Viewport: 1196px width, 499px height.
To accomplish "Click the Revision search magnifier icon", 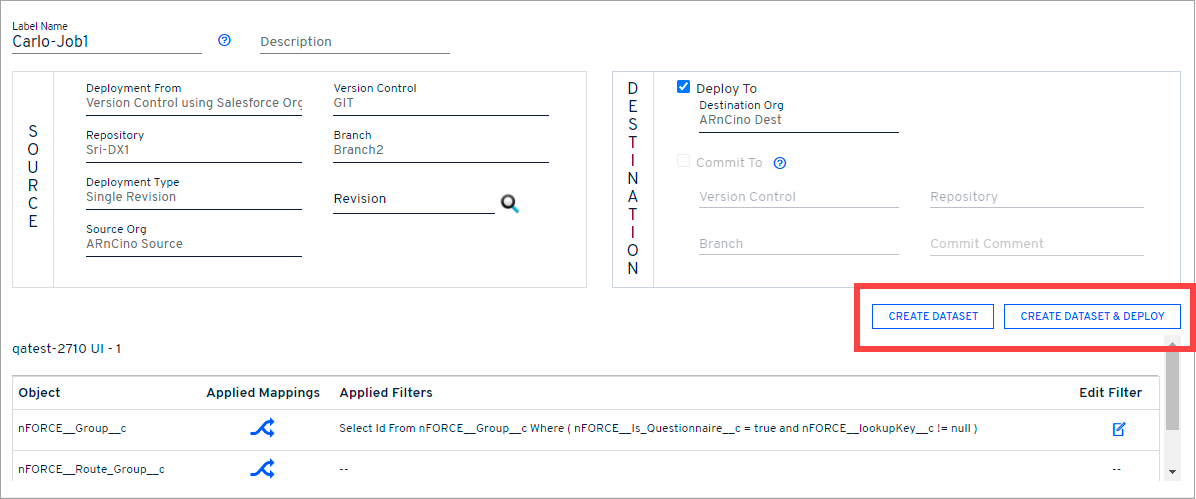I will click(x=510, y=204).
